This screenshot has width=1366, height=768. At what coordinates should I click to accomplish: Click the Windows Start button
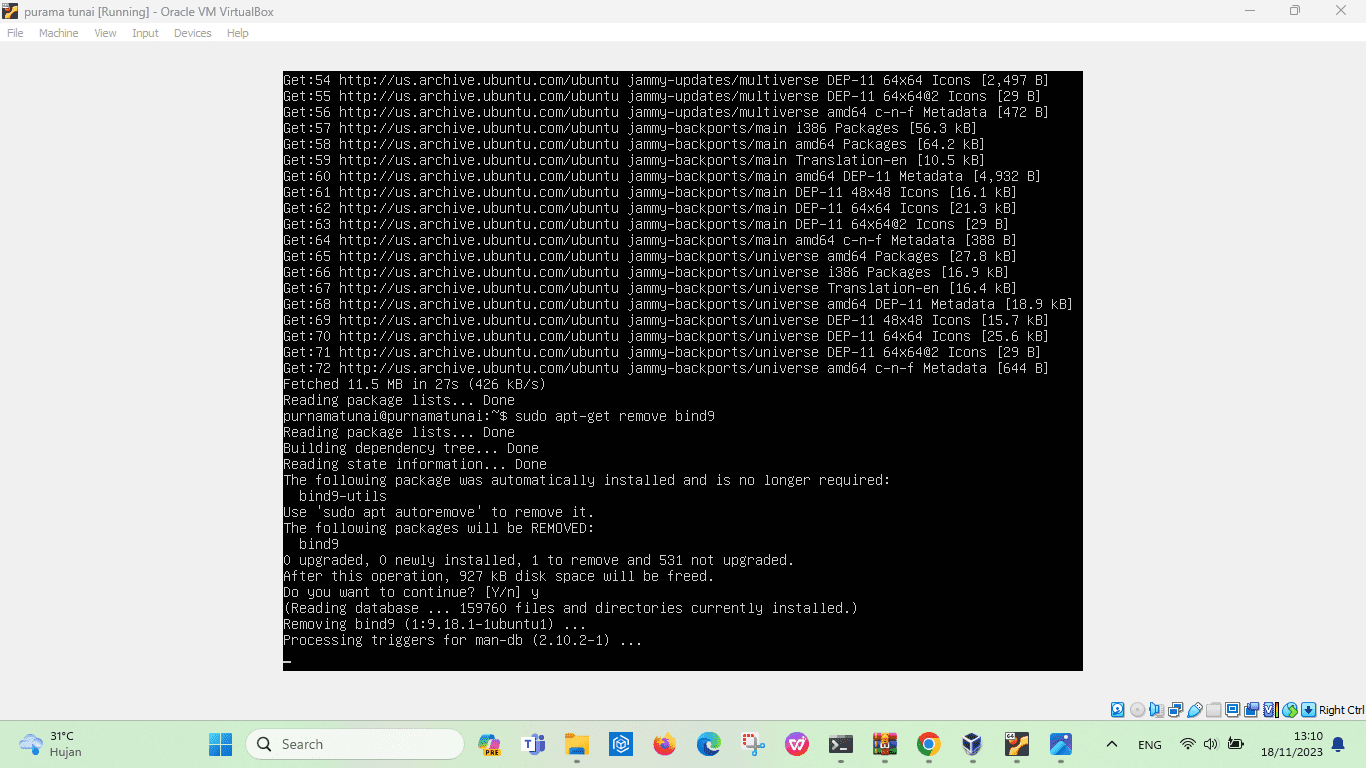[220, 744]
